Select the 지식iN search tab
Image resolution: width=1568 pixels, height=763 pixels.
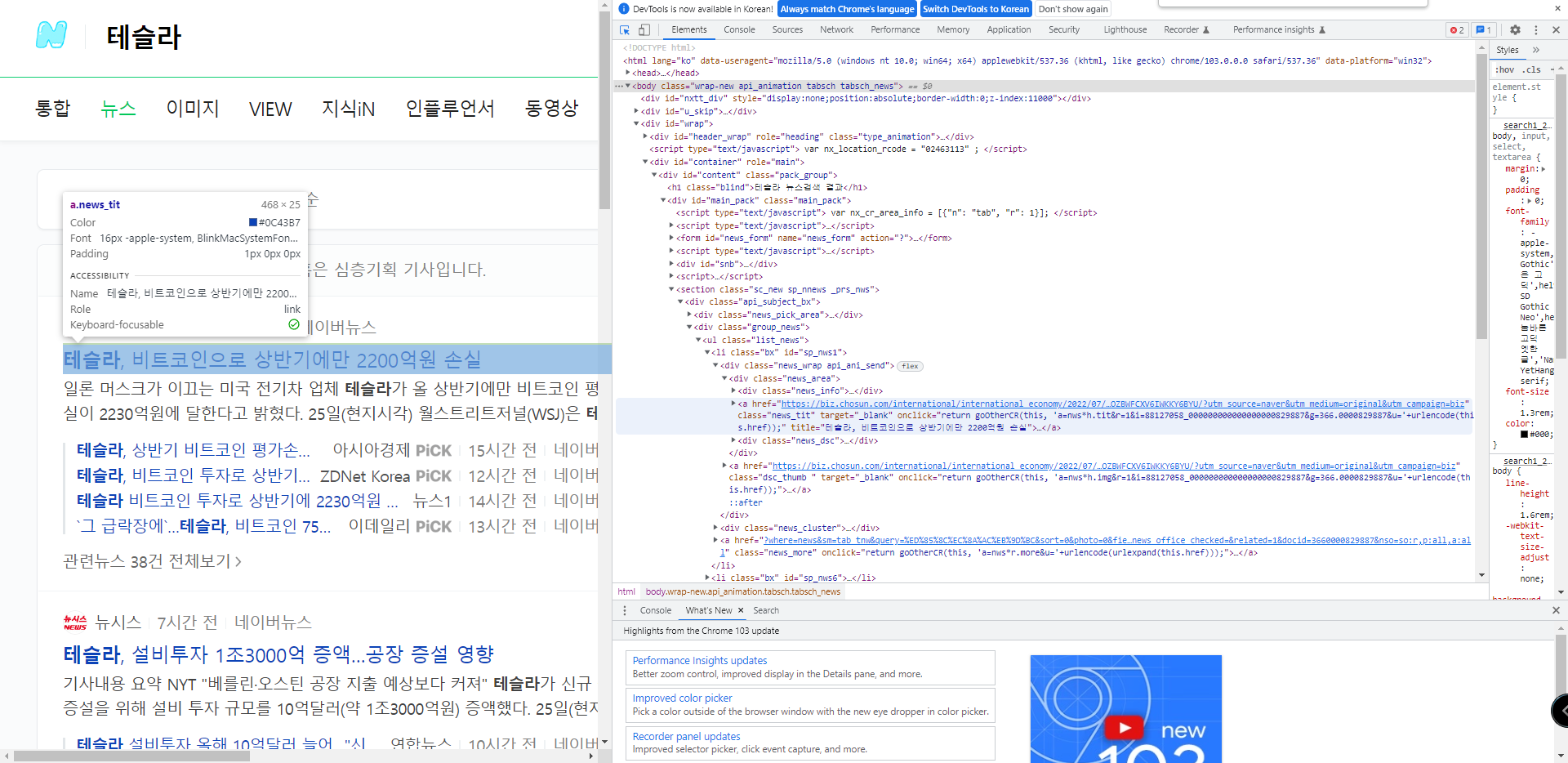coord(348,109)
